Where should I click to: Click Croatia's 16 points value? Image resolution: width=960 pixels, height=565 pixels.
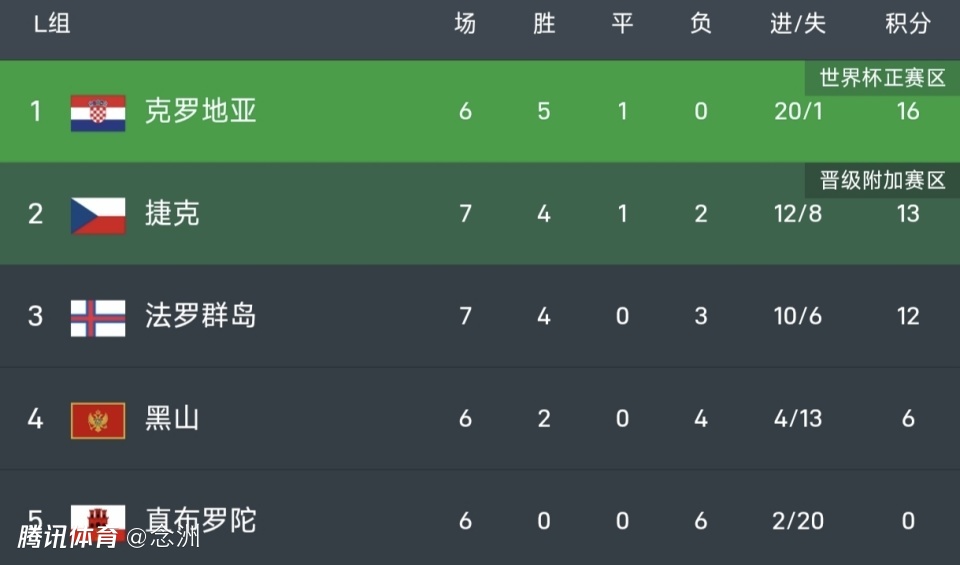[907, 111]
